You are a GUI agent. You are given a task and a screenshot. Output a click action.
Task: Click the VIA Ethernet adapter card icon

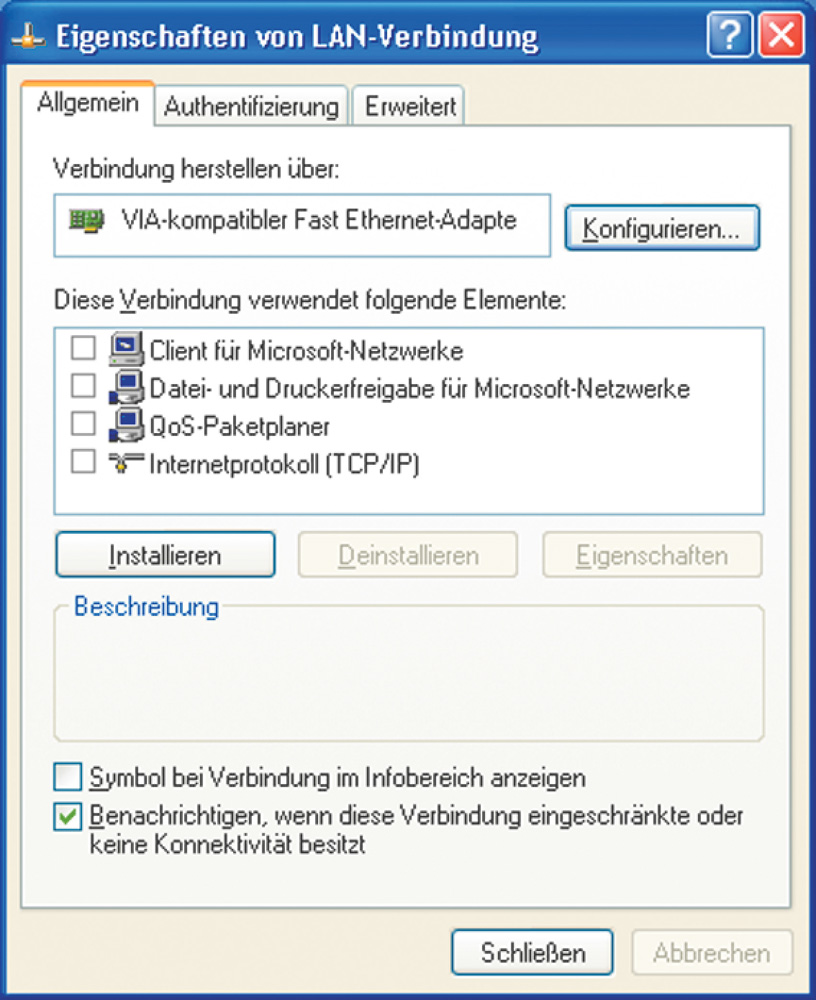[x=87, y=221]
